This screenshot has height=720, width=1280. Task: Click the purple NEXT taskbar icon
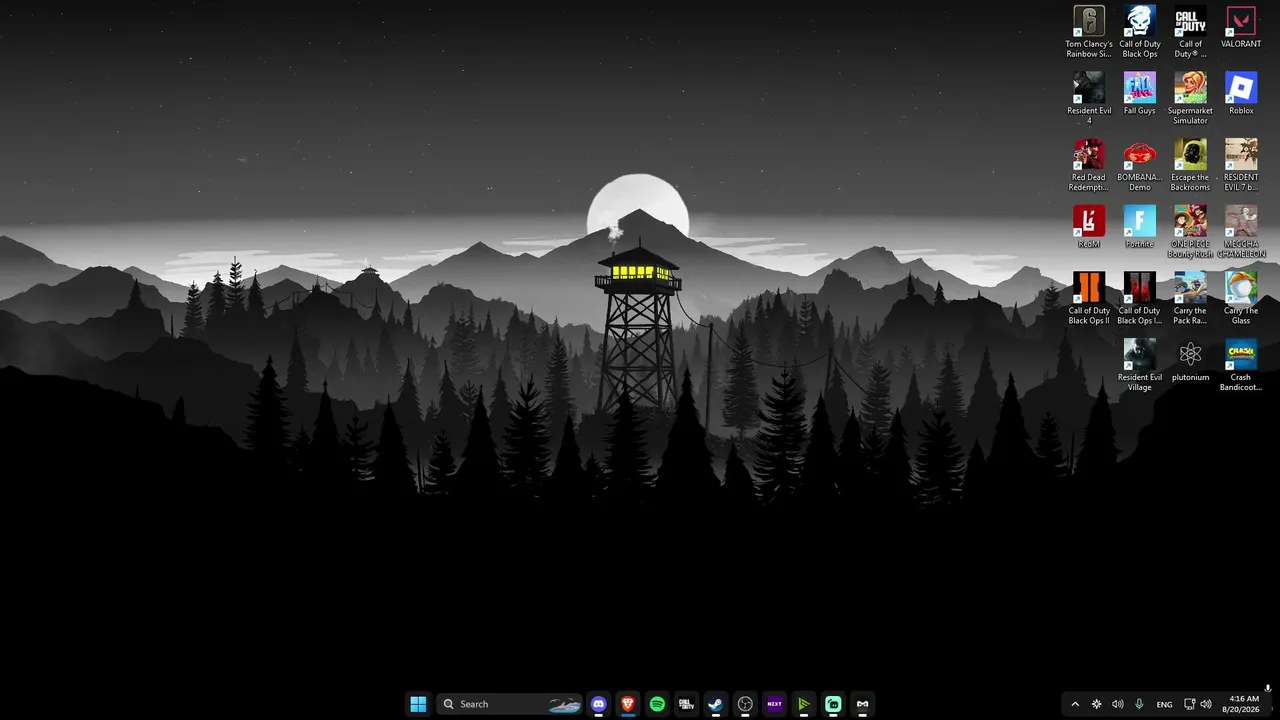click(774, 704)
